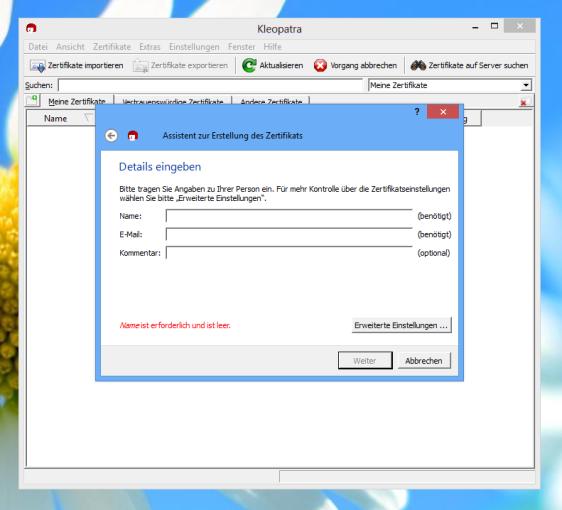
Task: Open the Extras menu
Action: [x=150, y=47]
